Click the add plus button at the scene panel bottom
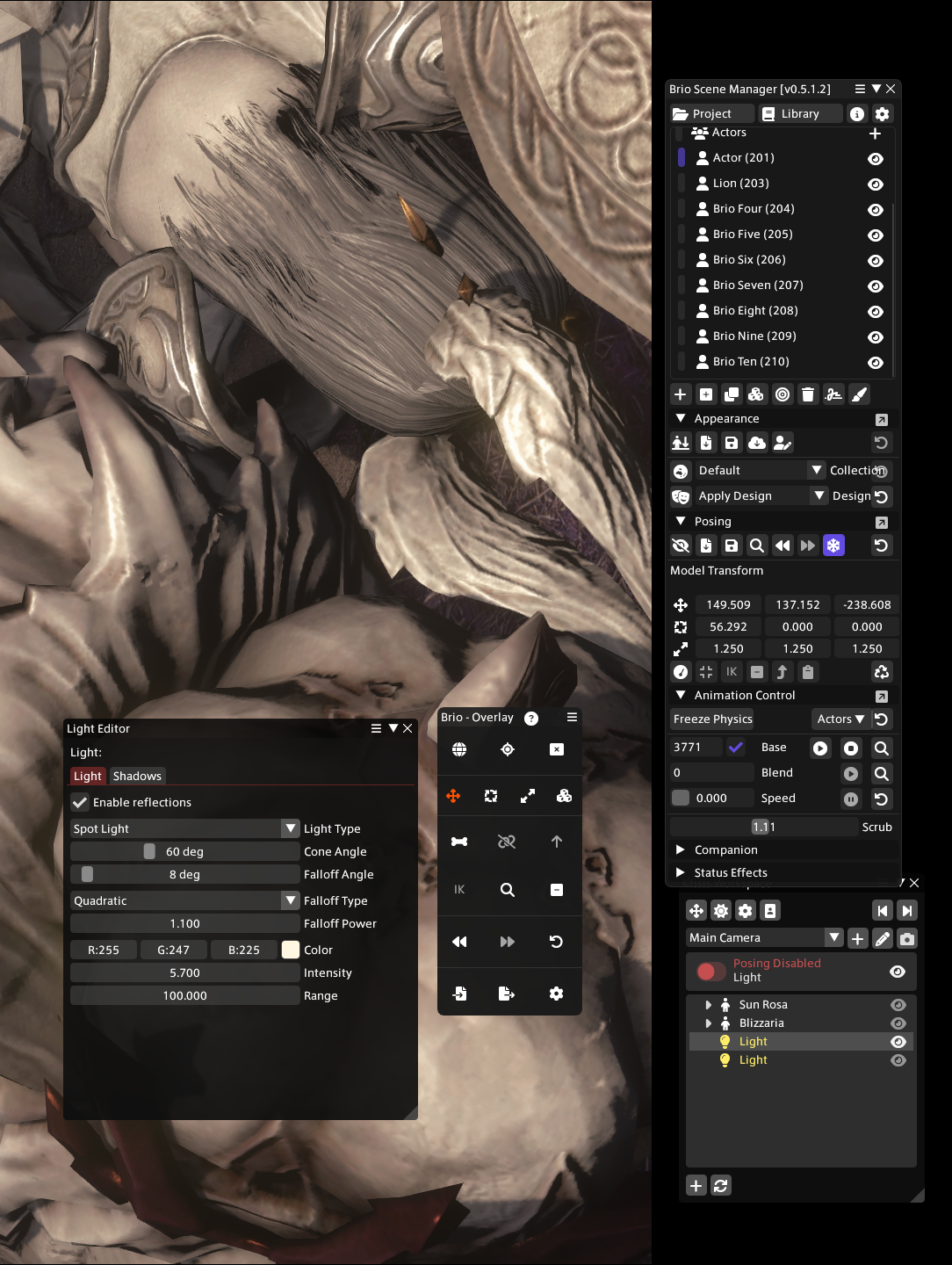Viewport: 952px width, 1265px height. click(696, 1186)
